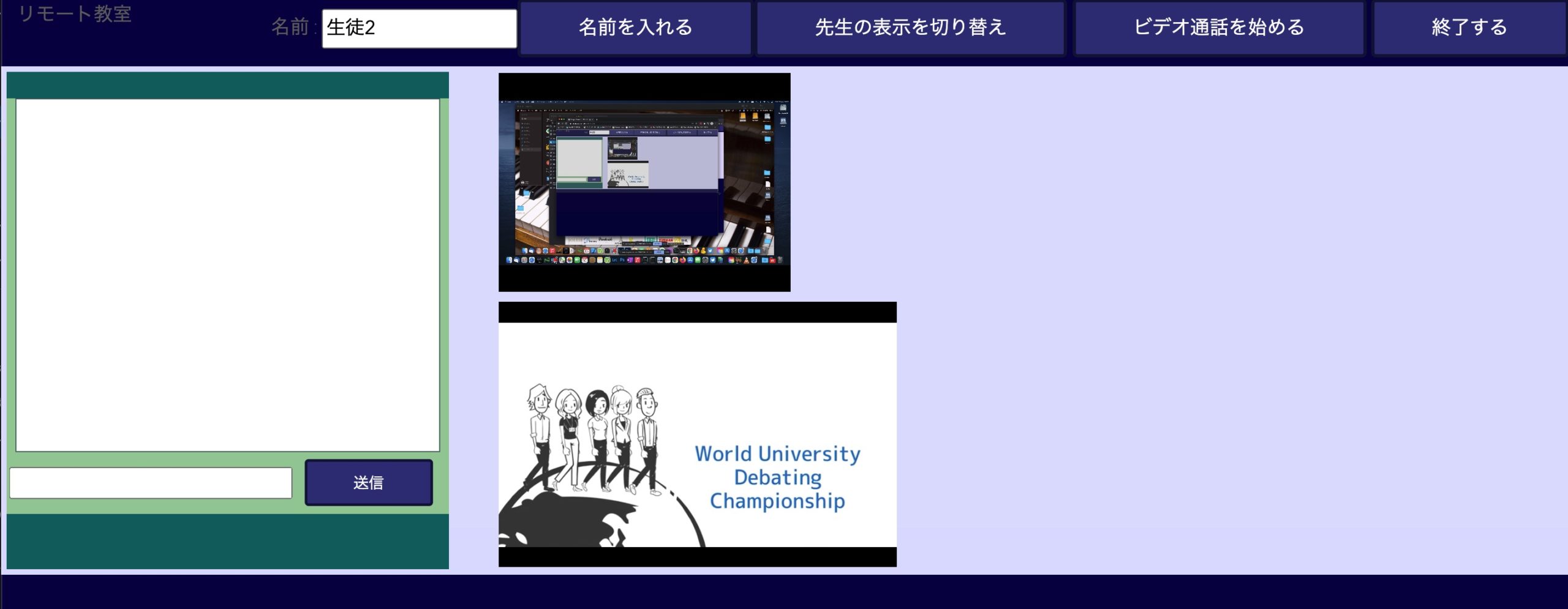Select the World University Debating Championship video
Screen dimensions: 1568x609
coord(698,434)
